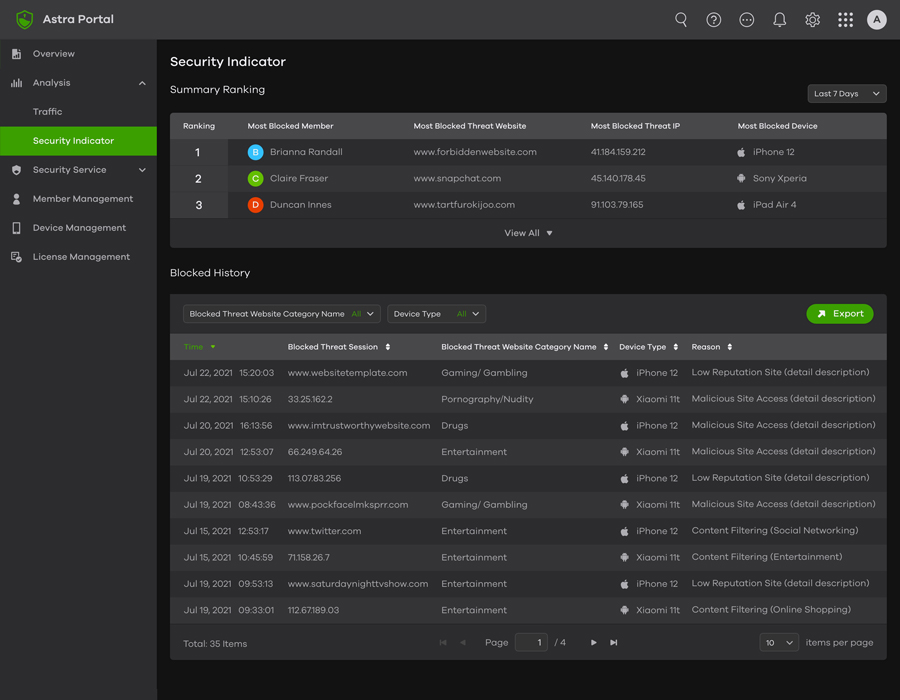900x700 pixels.
Task: Open Blocked Threat Website Category Name filter
Action: click(281, 314)
